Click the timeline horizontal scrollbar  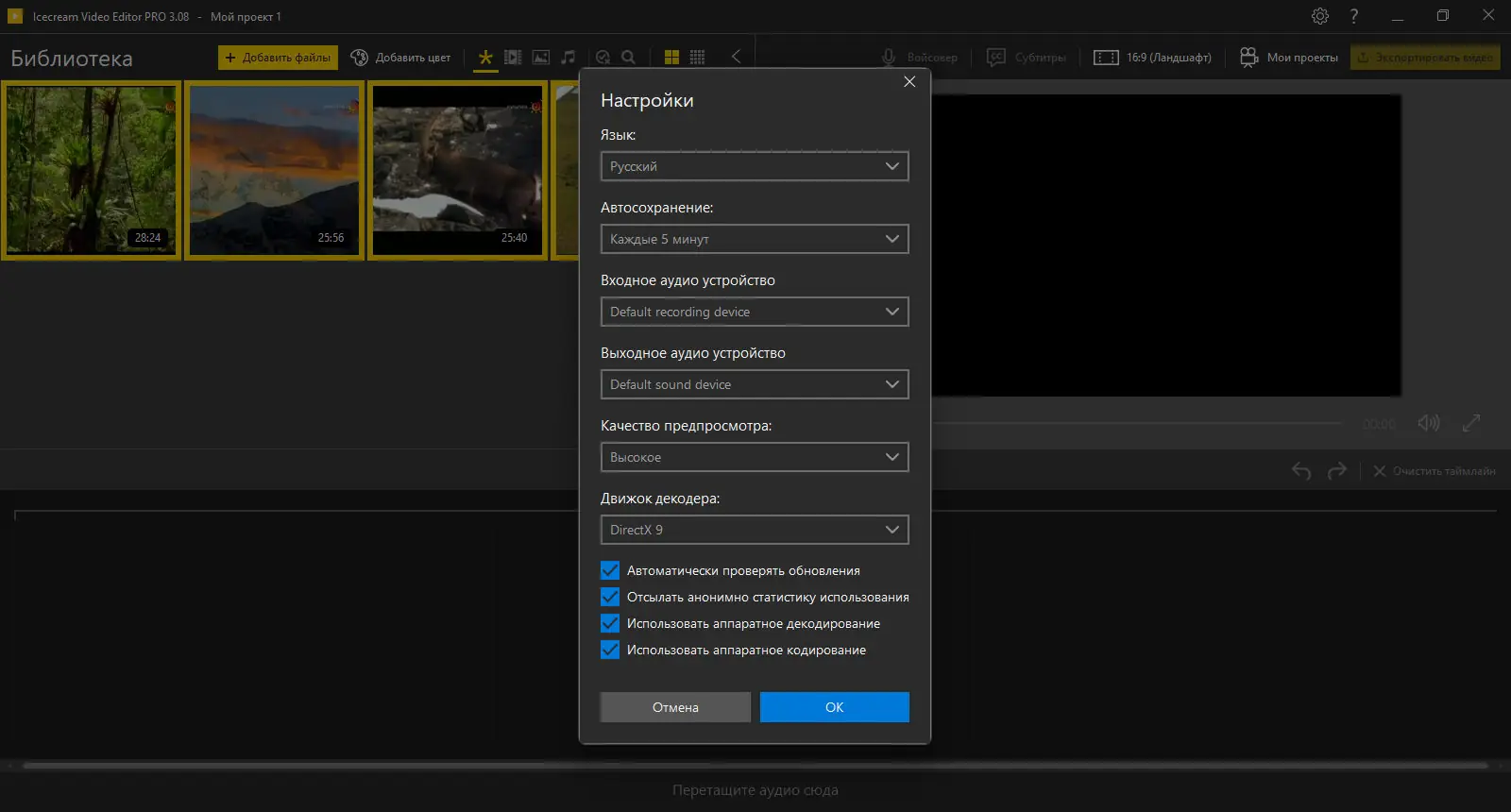[x=755, y=765]
